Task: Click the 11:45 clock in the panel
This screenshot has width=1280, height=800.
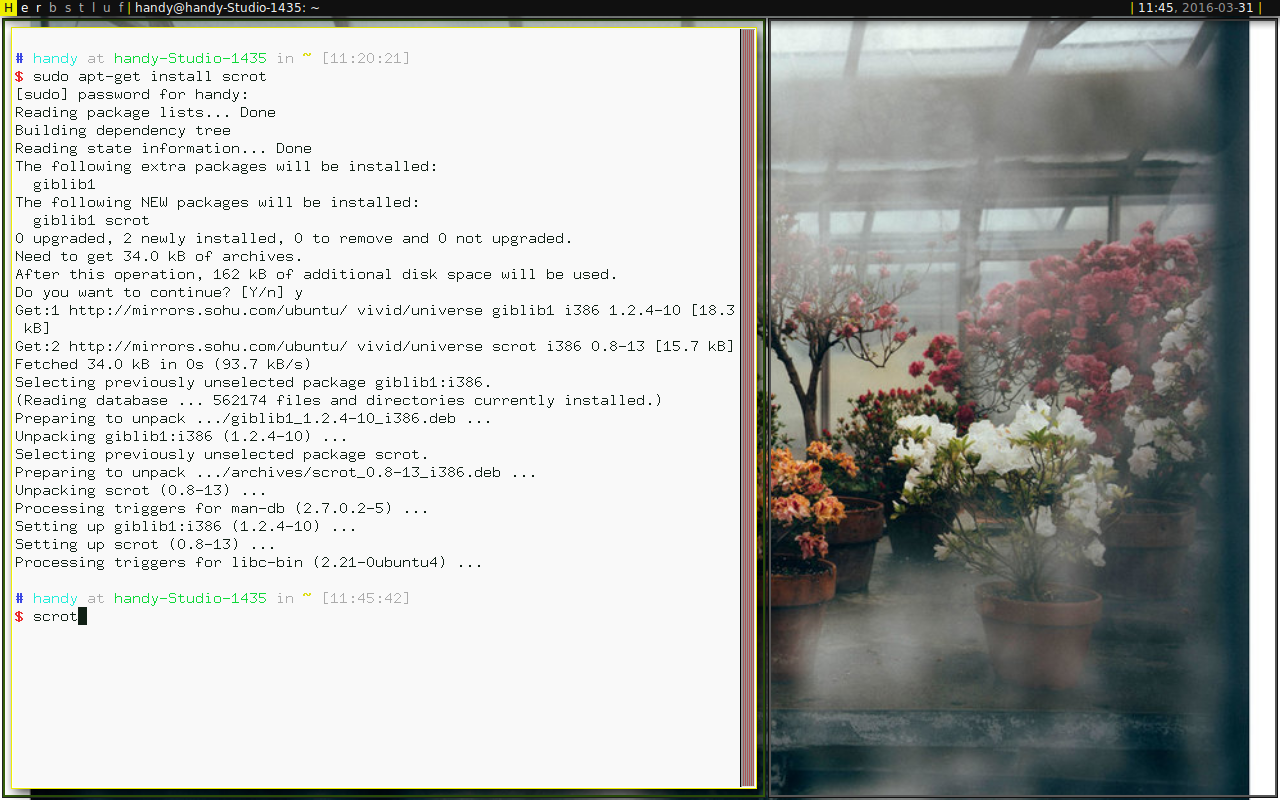Action: point(1155,7)
